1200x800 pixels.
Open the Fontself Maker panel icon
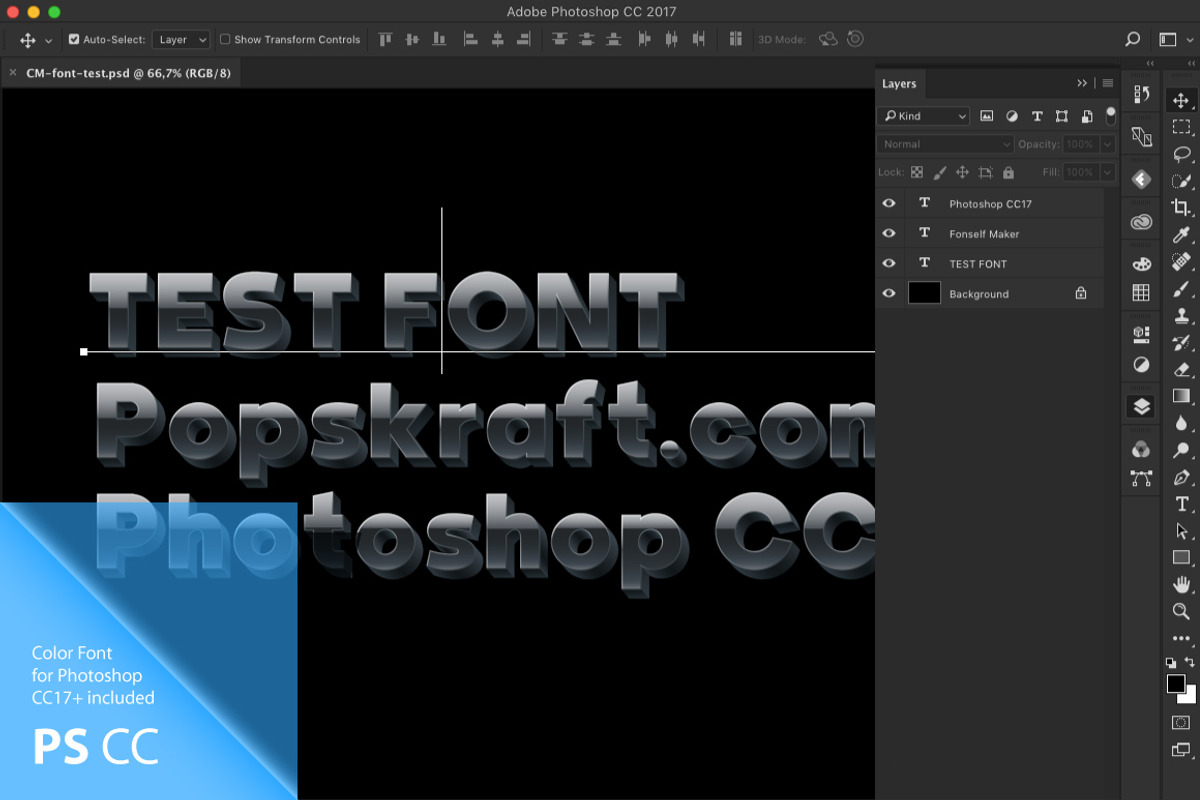click(1141, 179)
